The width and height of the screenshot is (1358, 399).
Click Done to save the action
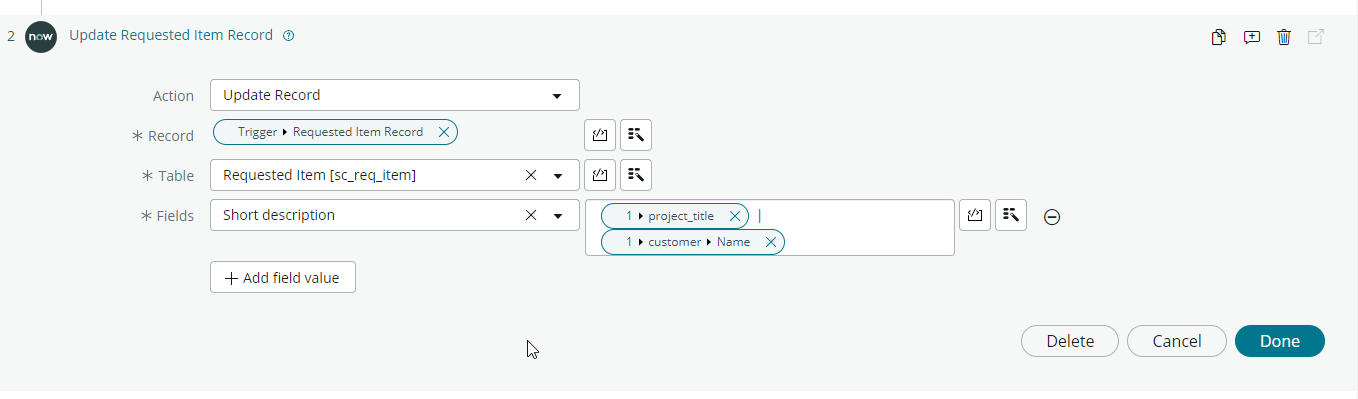point(1280,341)
